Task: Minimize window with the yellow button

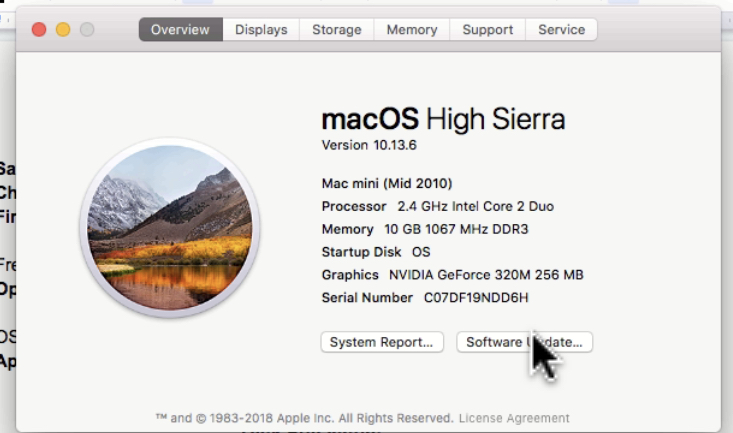Action: (63, 30)
